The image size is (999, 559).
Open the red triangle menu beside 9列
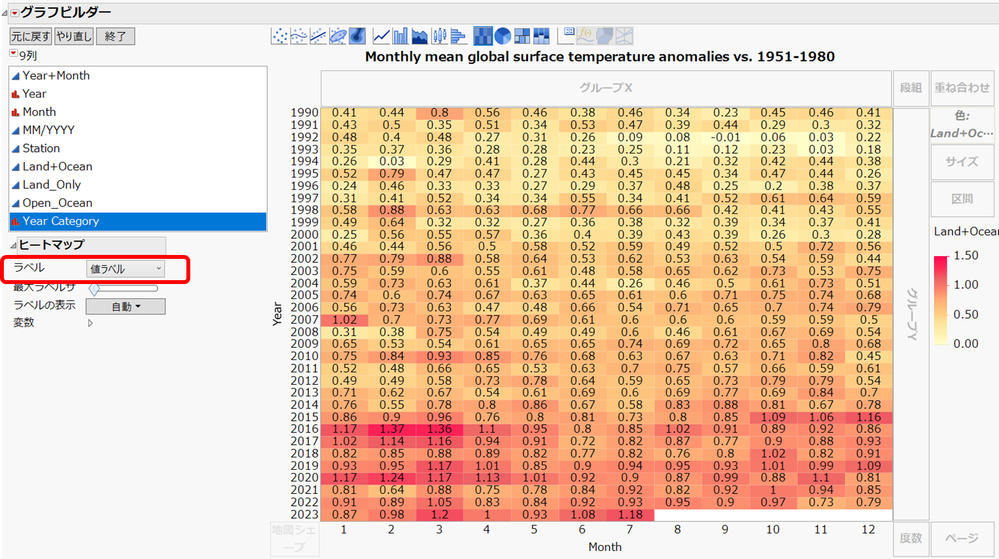click(x=13, y=54)
